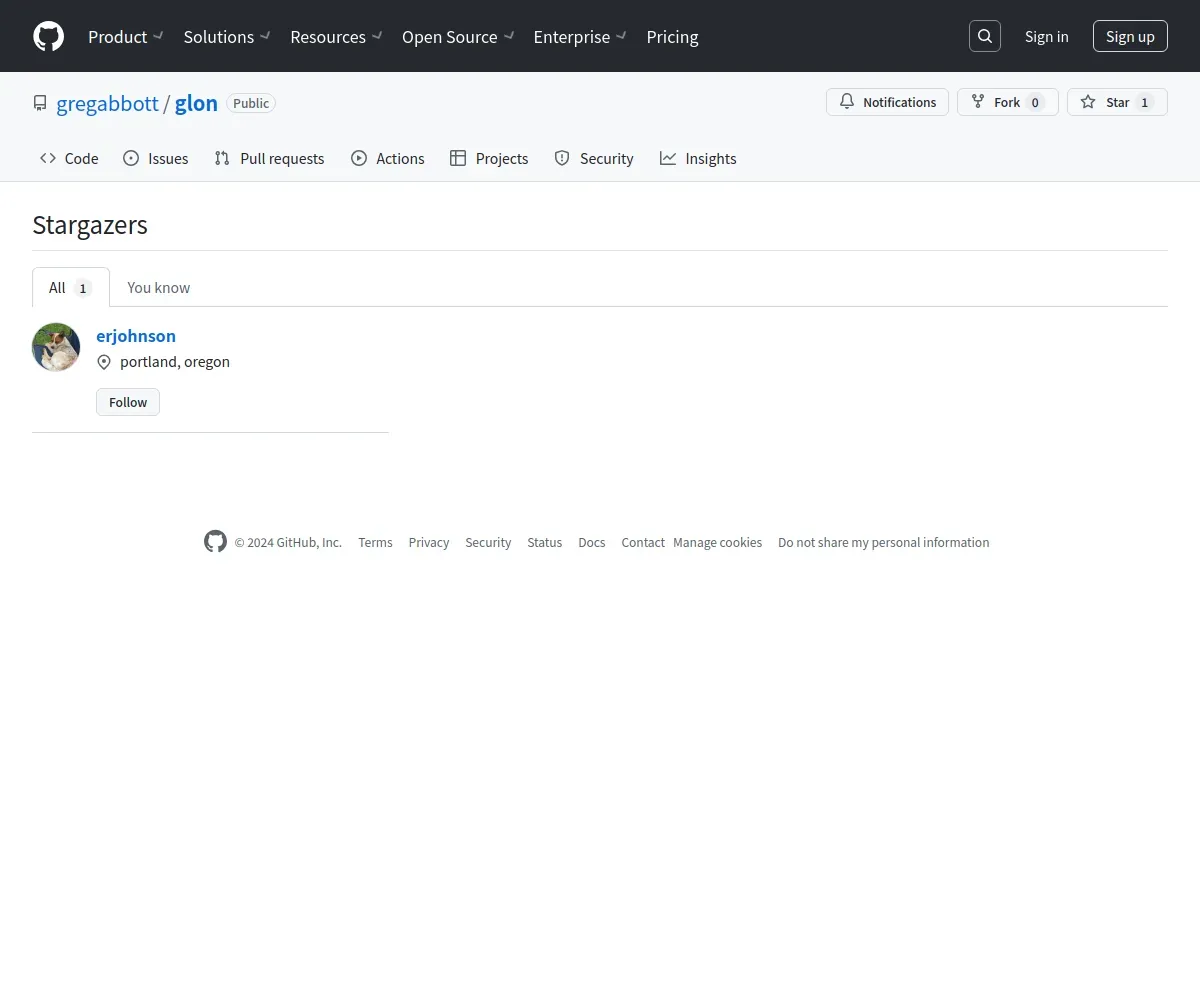The image size is (1200, 1000).
Task: Click the Public label badge
Action: [251, 103]
